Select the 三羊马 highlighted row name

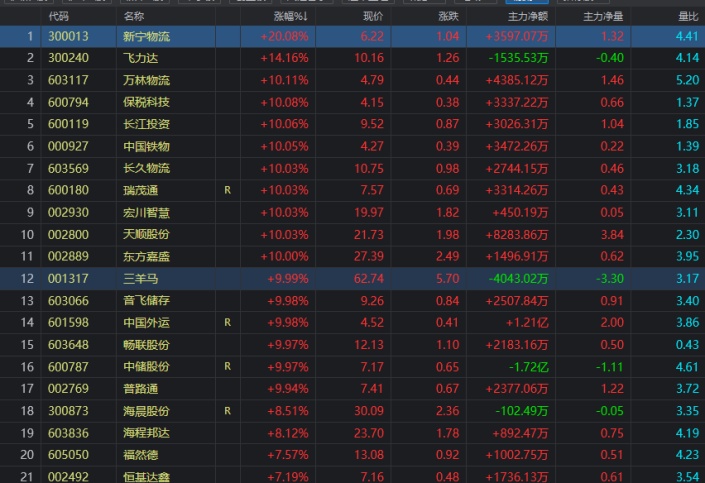140,278
